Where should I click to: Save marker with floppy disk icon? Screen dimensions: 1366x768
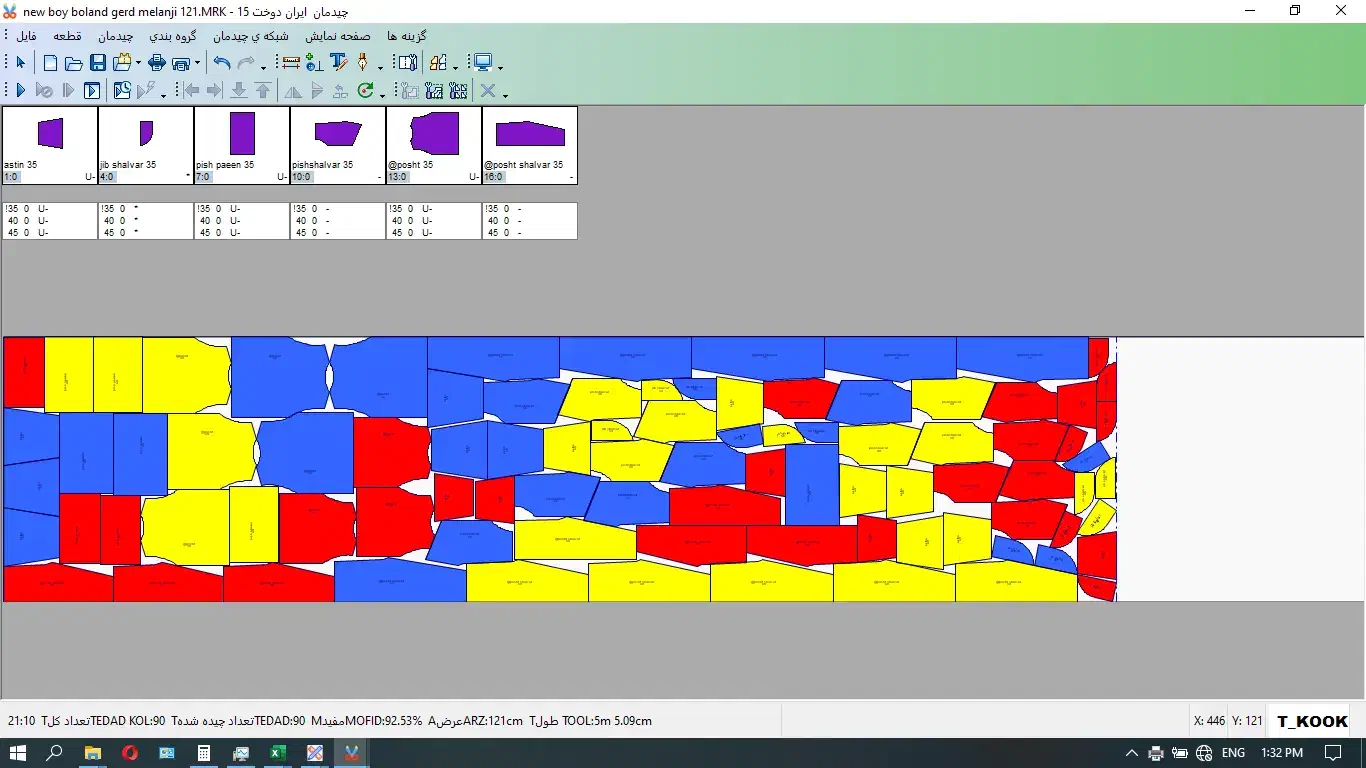coord(98,63)
